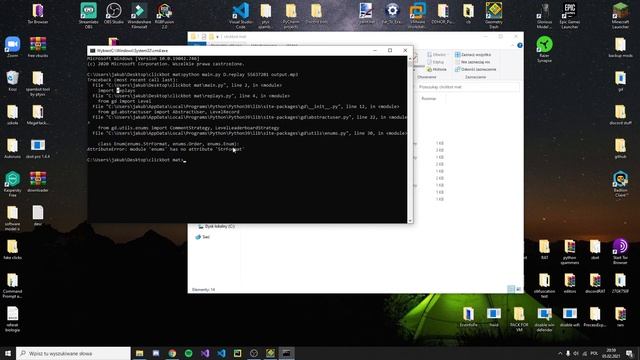The image size is (640, 360).
Task: Open Visual Studio Code from taskbar
Action: pyautogui.click(x=221, y=353)
